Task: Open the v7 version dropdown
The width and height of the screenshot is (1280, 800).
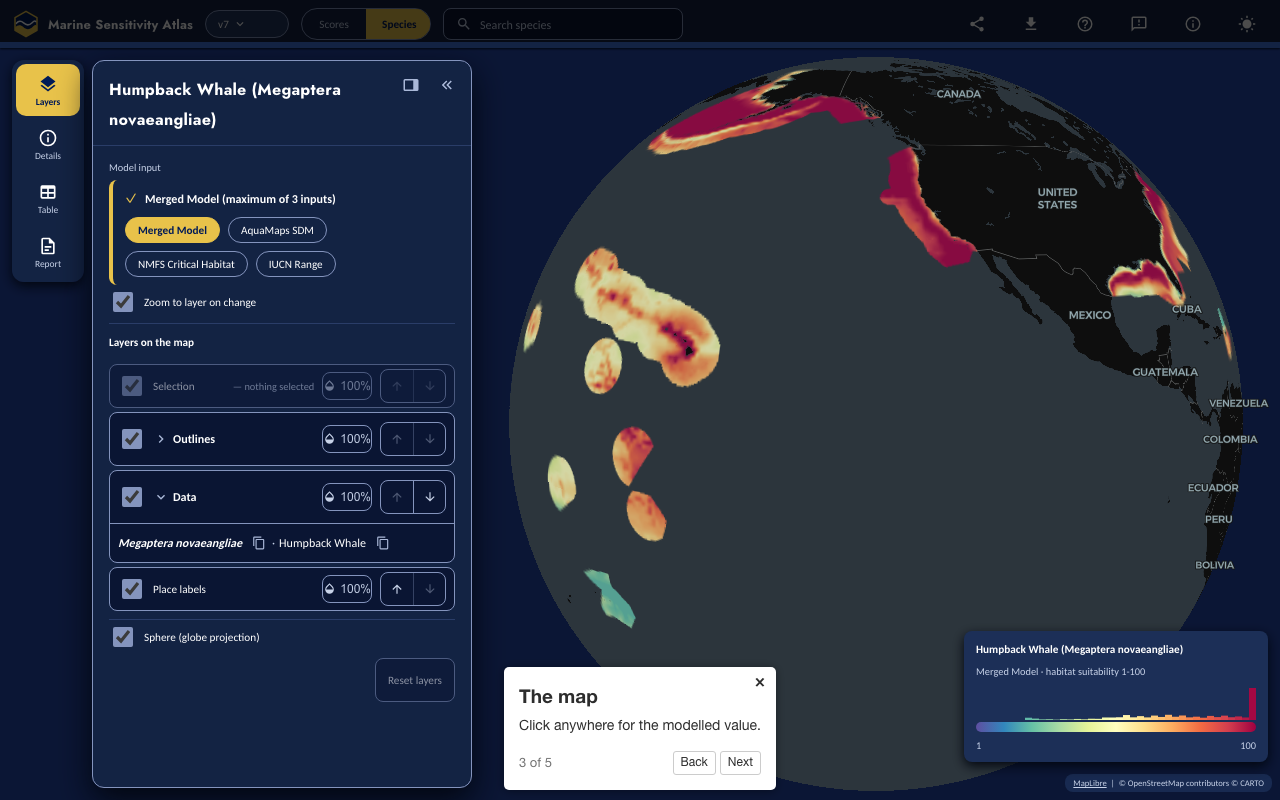Action: (x=247, y=24)
